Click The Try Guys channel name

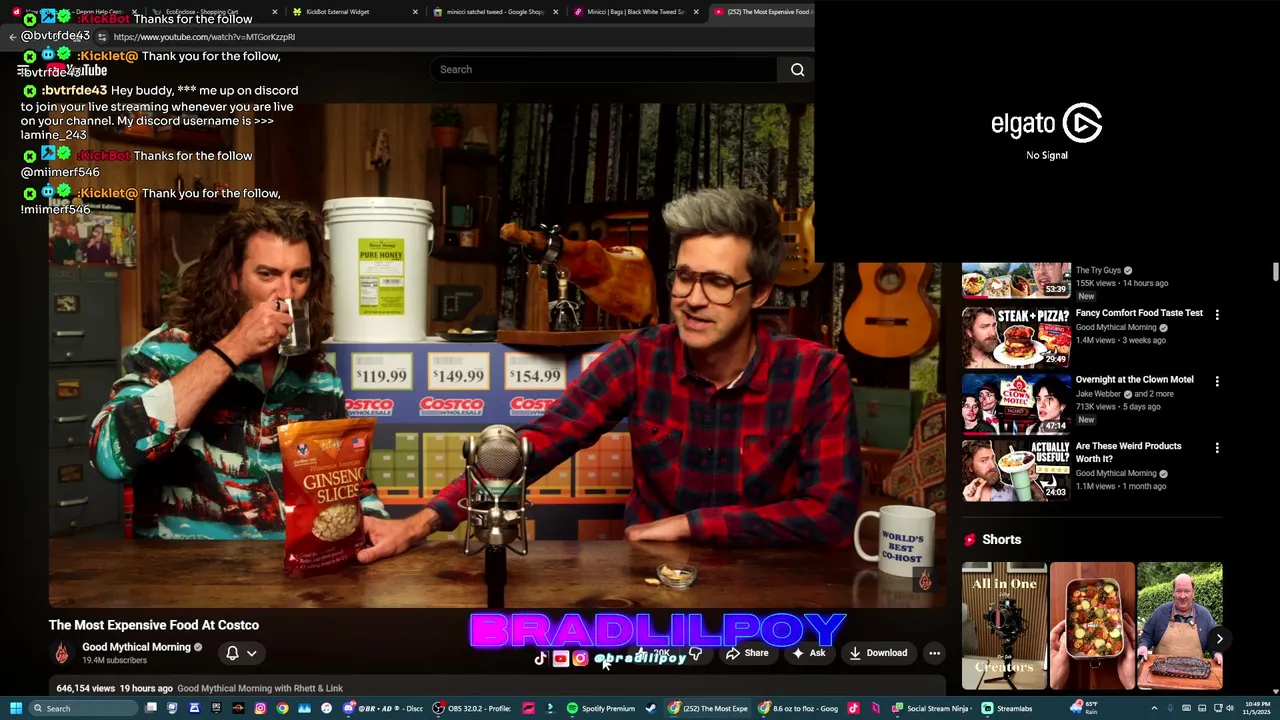click(1098, 271)
